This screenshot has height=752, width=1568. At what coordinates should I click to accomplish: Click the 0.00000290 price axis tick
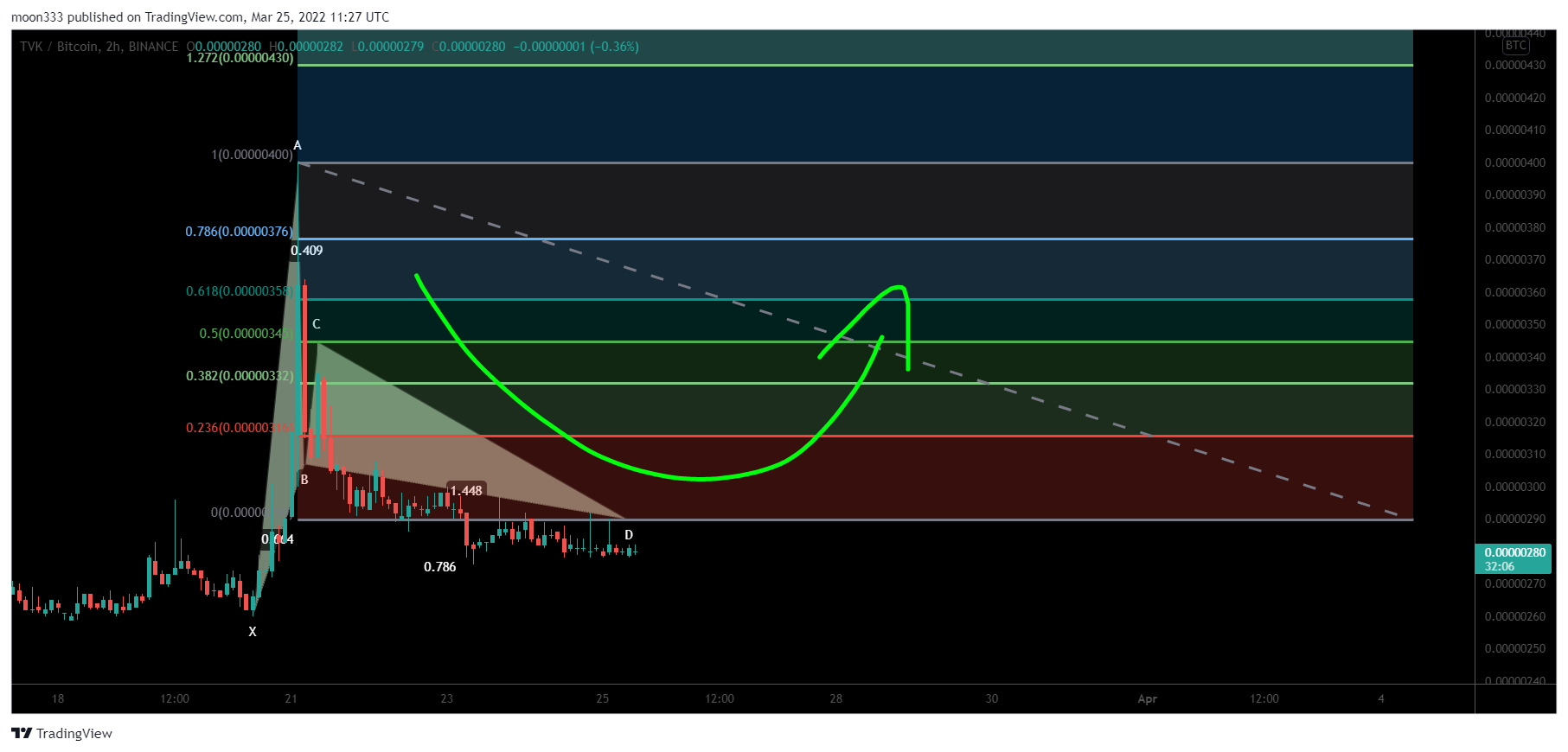point(1515,519)
